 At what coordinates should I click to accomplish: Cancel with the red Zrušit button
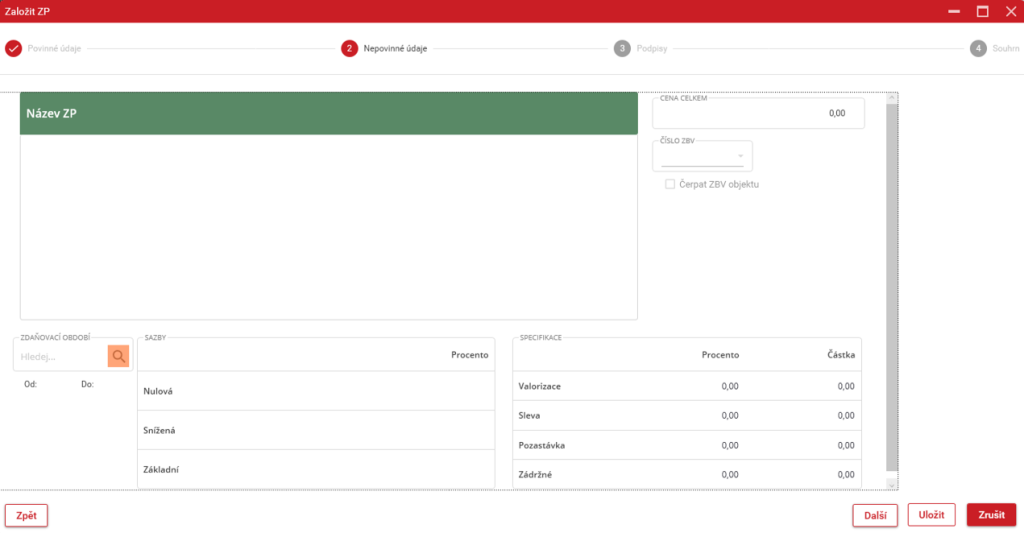[x=991, y=514]
